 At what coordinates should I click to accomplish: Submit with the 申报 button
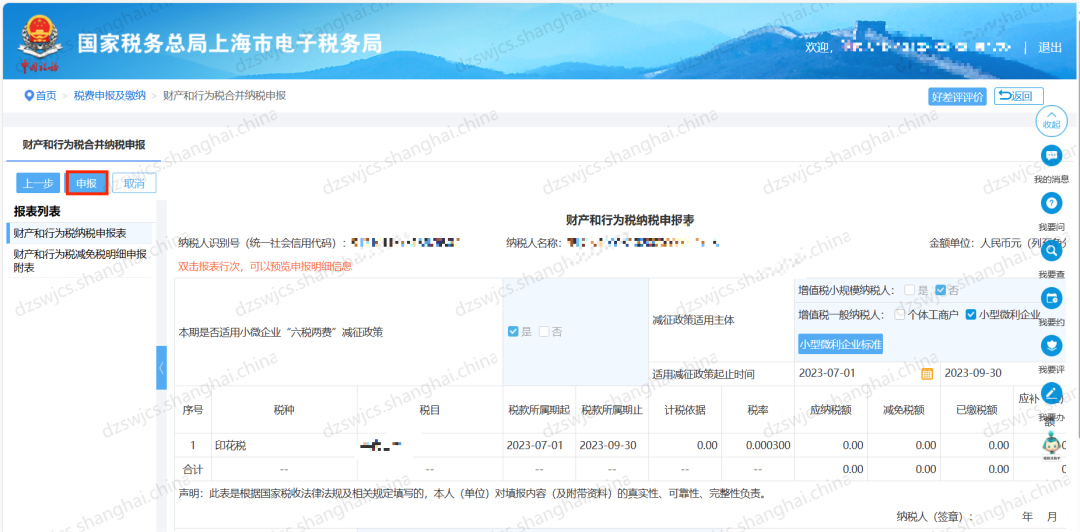[x=86, y=183]
